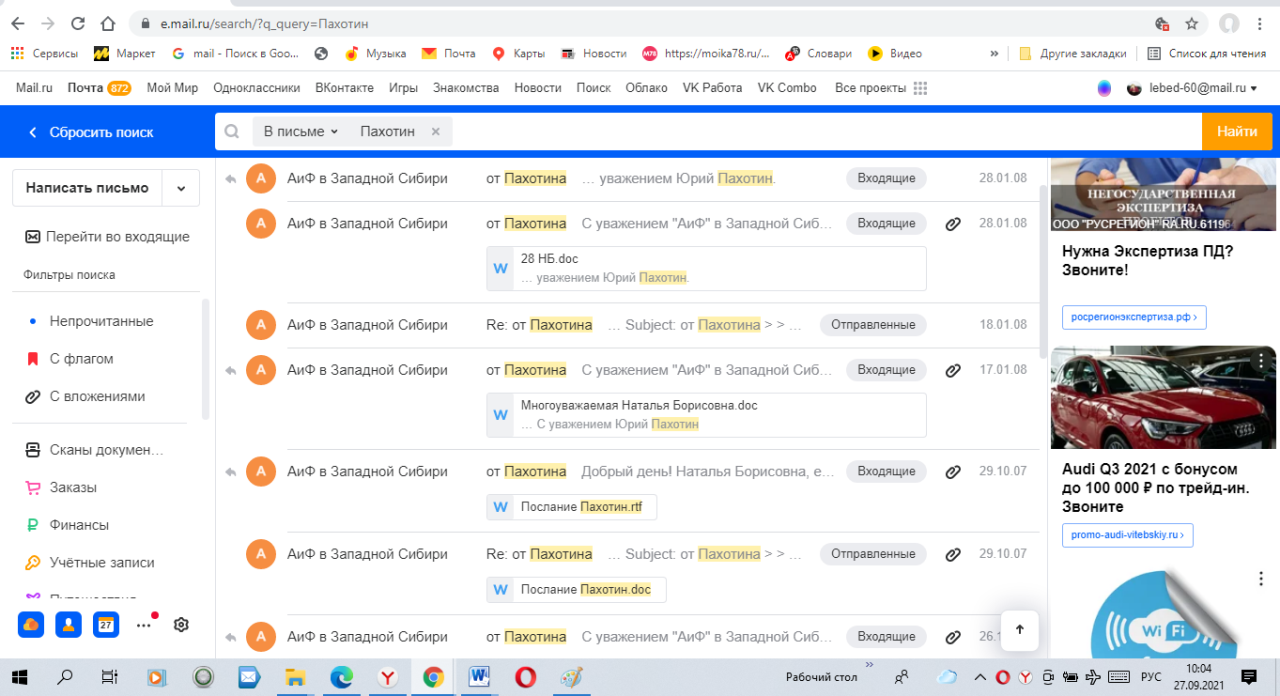This screenshot has width=1280, height=696.
Task: Click Написать письмо to compose
Action: click(87, 187)
